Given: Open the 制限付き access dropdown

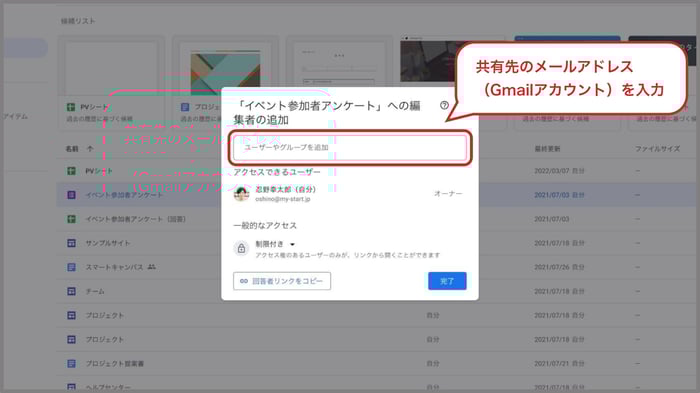Looking at the screenshot, I should click(275, 244).
